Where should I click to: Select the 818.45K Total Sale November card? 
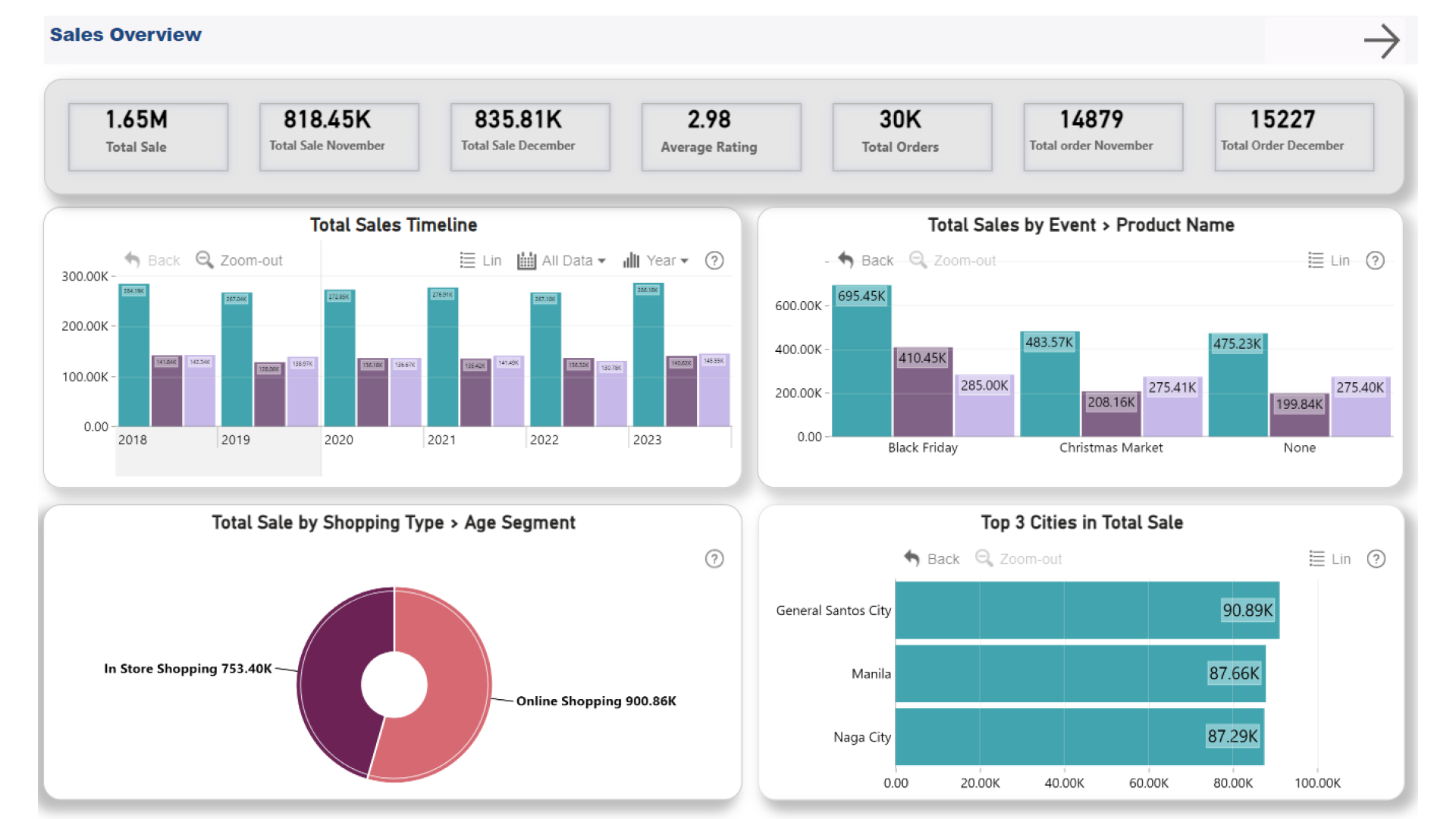(x=339, y=136)
